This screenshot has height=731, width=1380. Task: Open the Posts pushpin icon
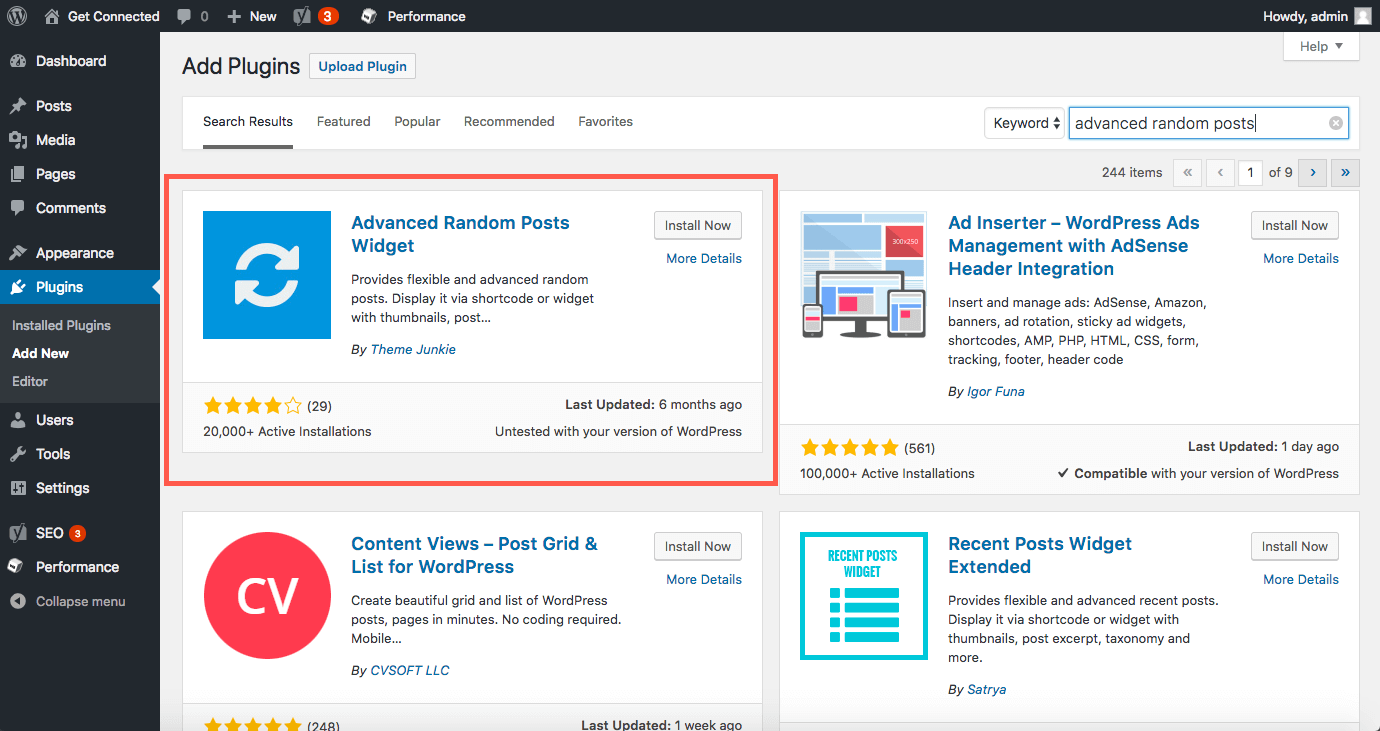[18, 106]
